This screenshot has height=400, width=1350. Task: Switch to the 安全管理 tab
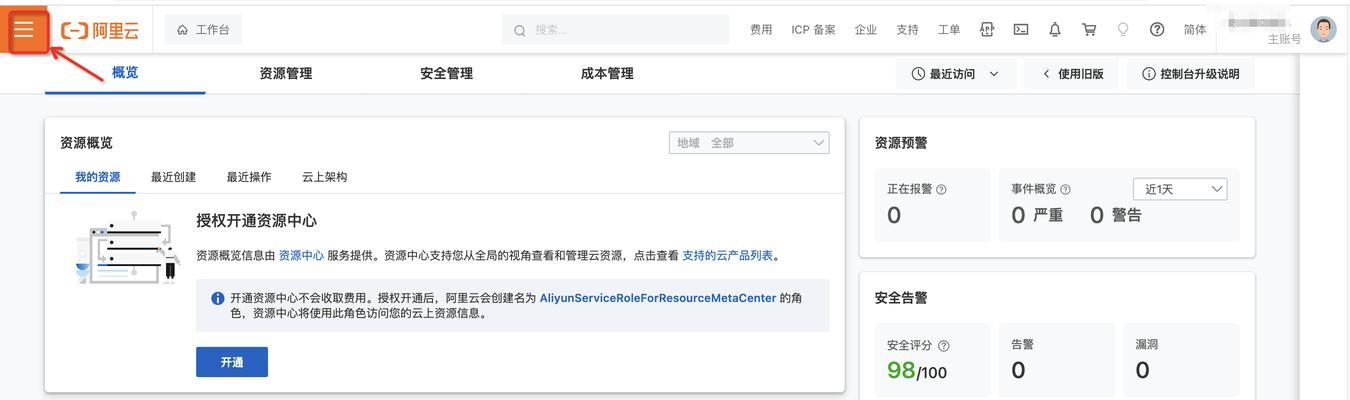(x=446, y=73)
